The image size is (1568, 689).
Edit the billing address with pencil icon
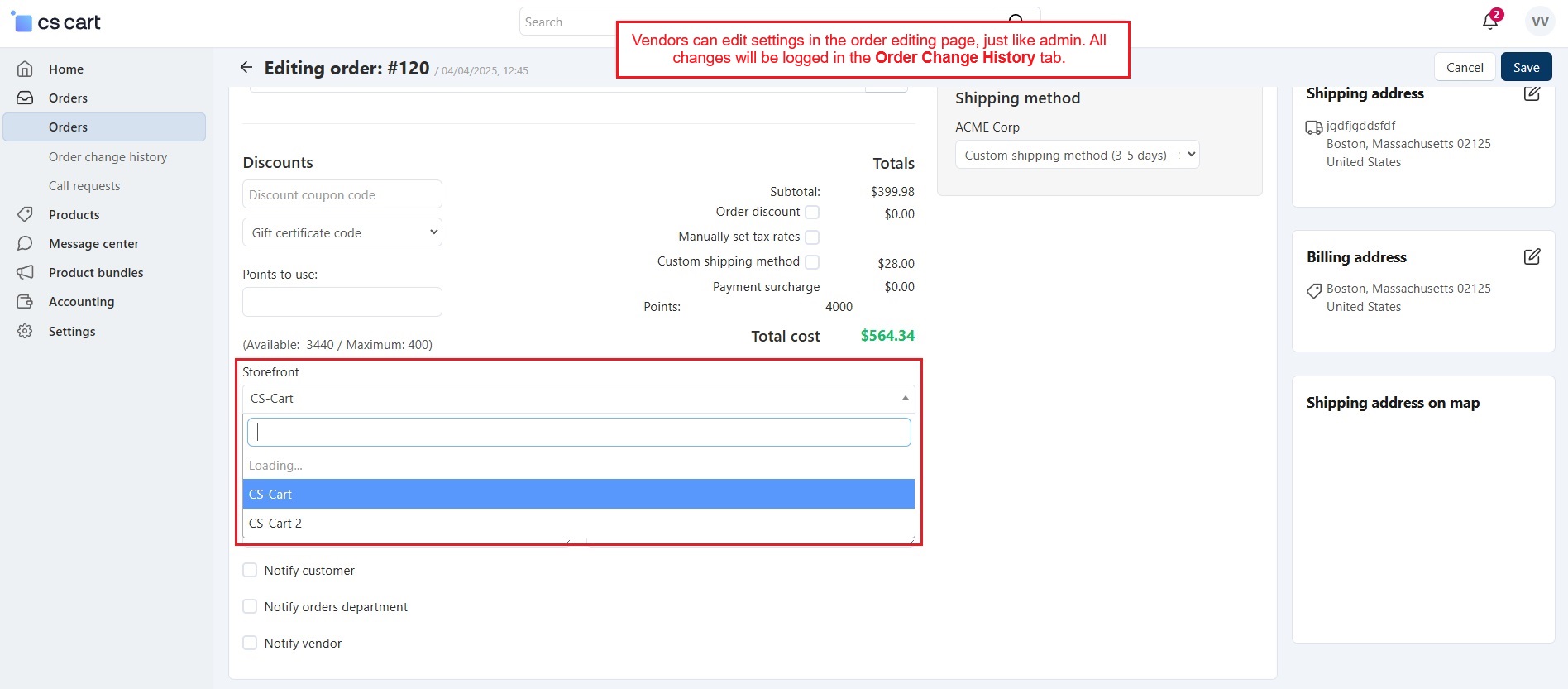(1532, 257)
